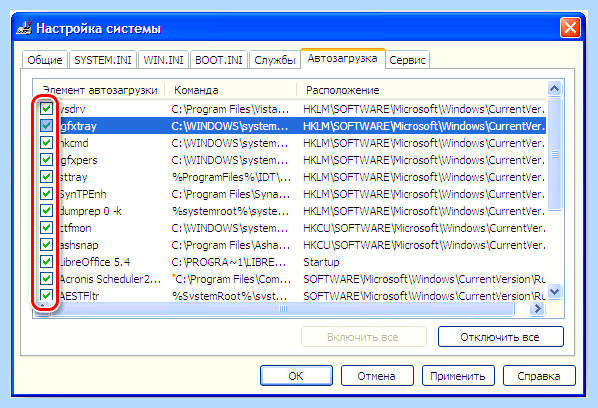Uncheck the SynTPEnh startup checkbox
Viewport: 598px width, 408px height.
click(47, 194)
